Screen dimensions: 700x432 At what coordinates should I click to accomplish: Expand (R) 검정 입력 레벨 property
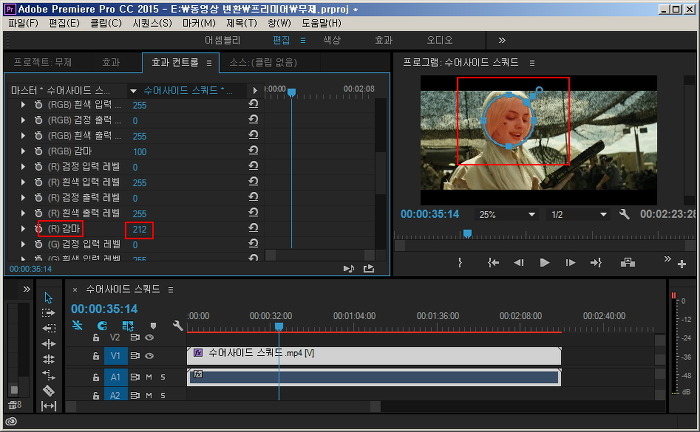(23, 166)
